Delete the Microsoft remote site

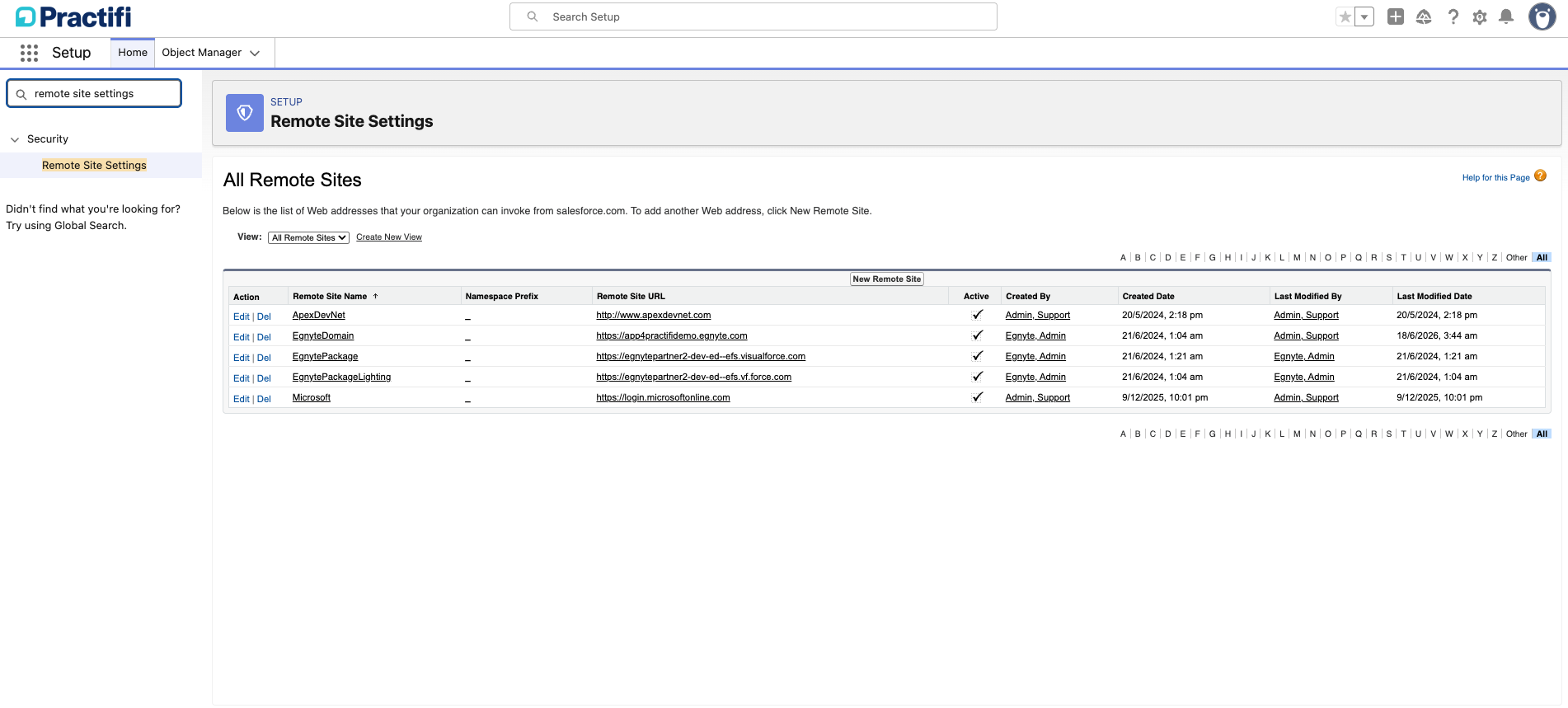tap(264, 399)
